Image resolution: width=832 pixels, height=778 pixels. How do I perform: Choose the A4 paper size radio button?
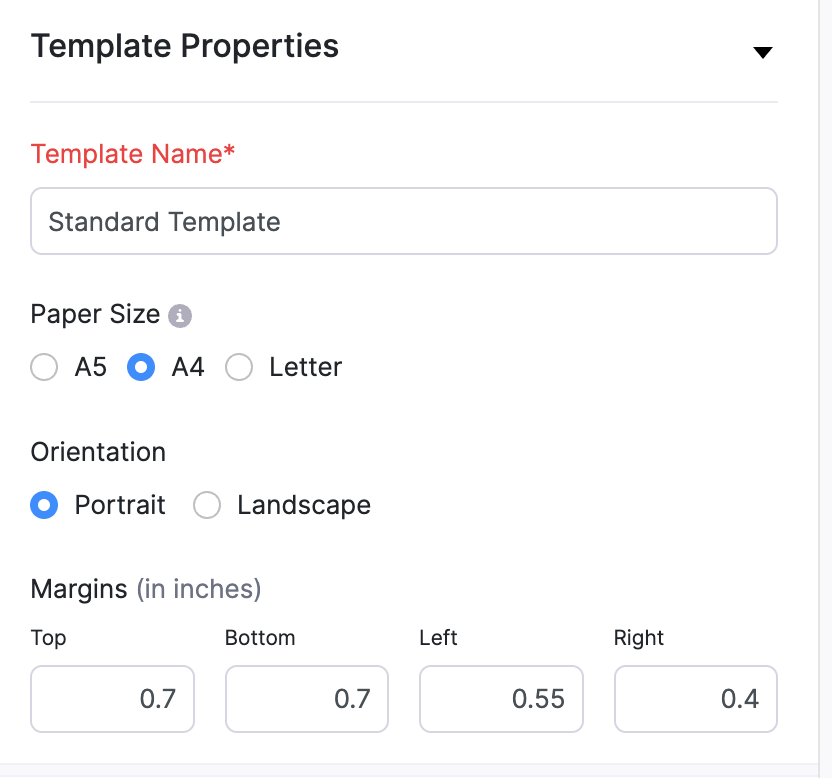(141, 368)
